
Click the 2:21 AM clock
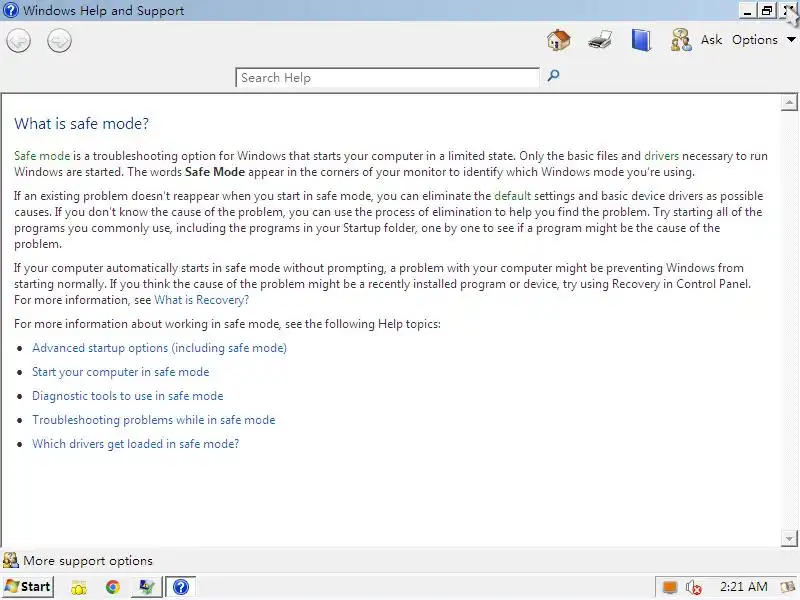pyautogui.click(x=743, y=587)
